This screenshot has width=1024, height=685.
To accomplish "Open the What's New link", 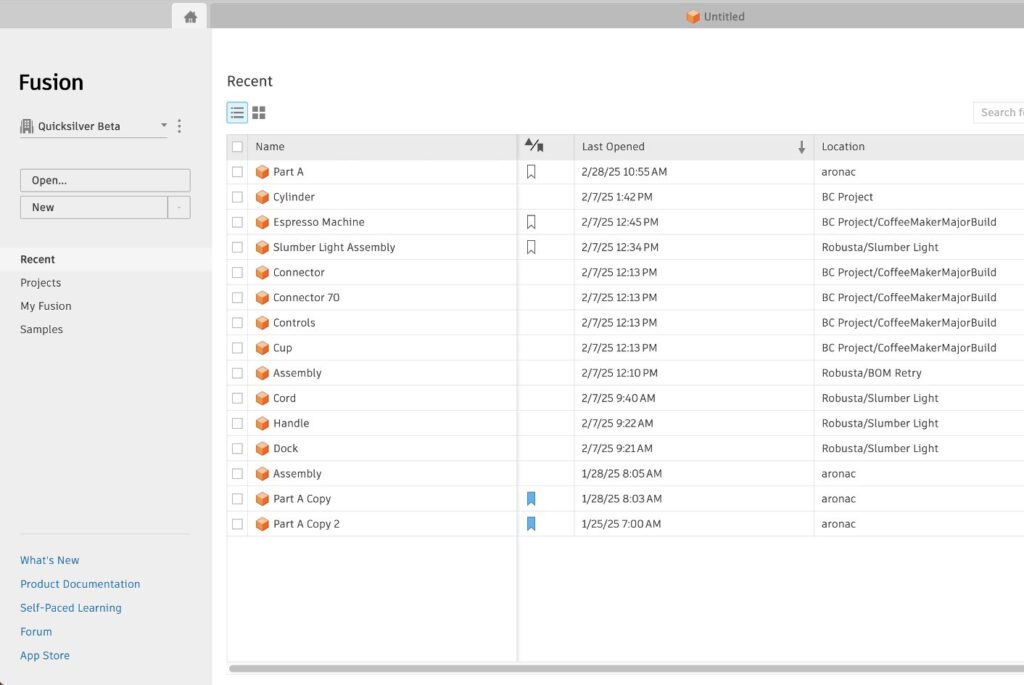I will pos(50,560).
